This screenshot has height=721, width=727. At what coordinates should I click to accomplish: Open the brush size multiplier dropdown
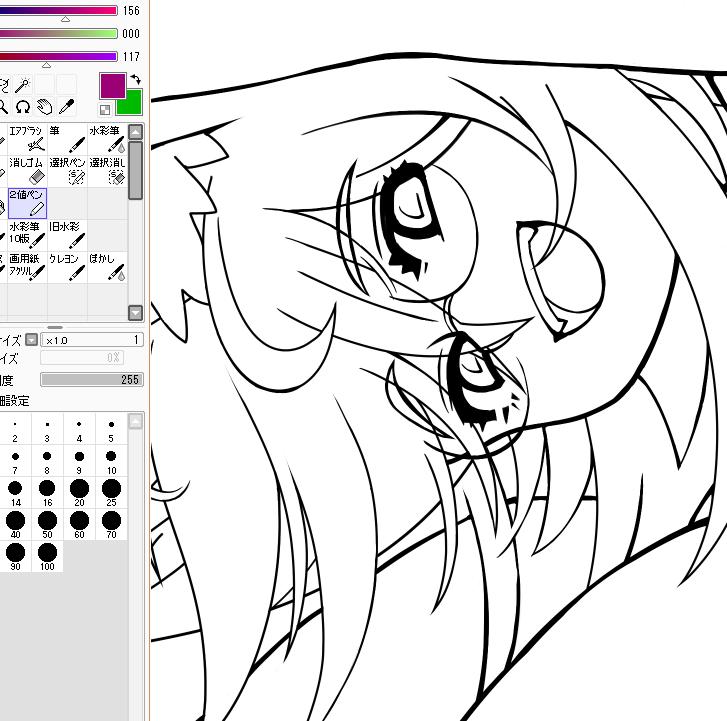[31, 339]
